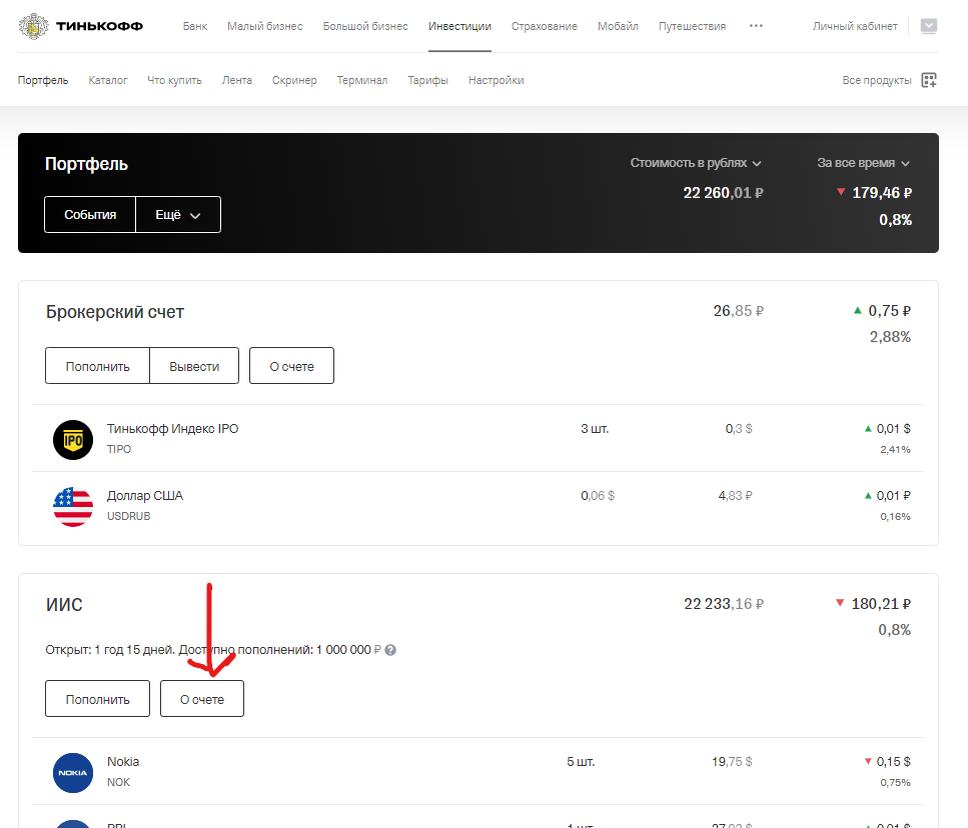Click the help question mark about пополнений
968x828 pixels.
[x=390, y=649]
